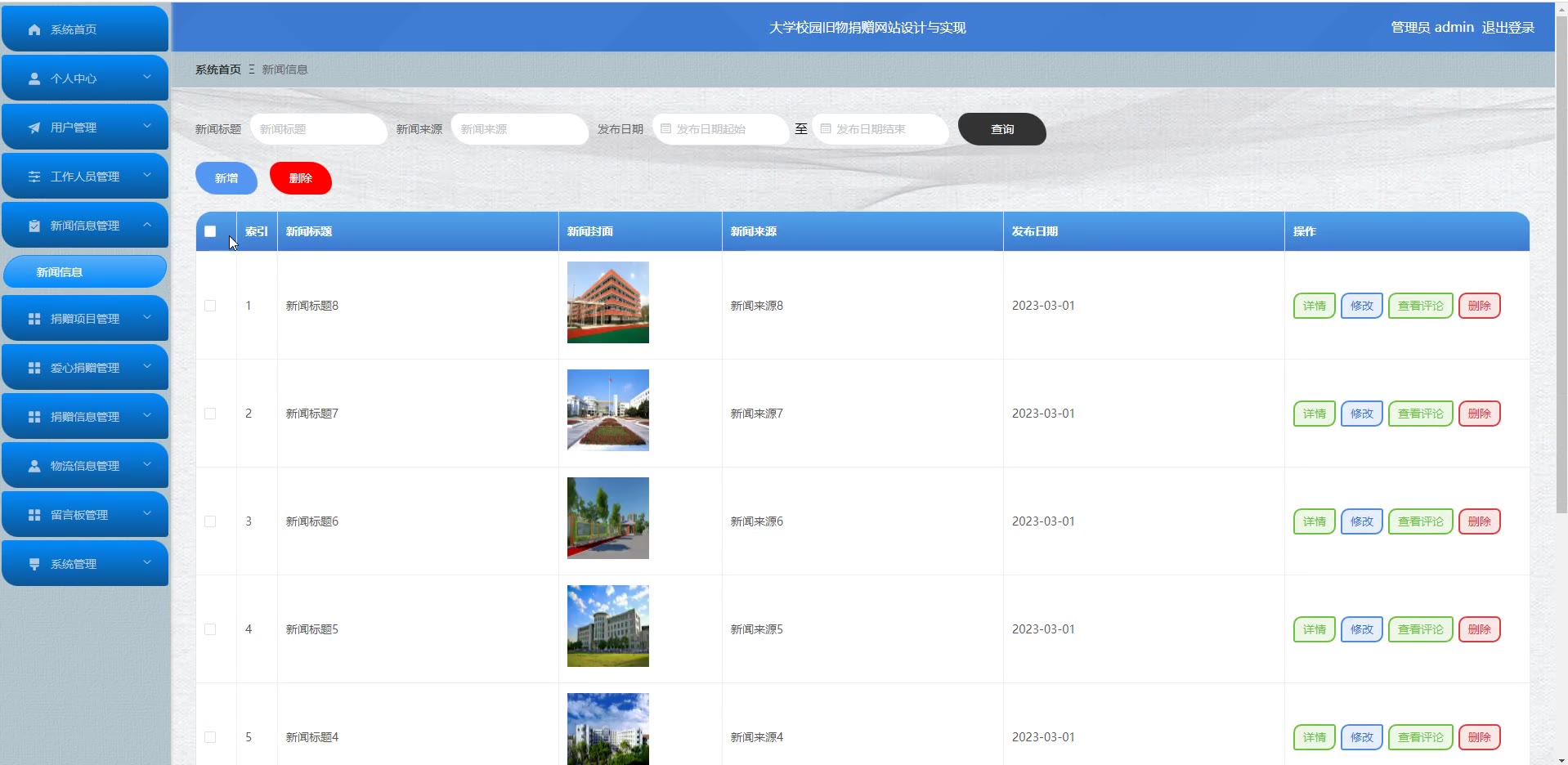Expand 留言板管理 menu chevron
This screenshot has height=765, width=1568.
[x=147, y=513]
